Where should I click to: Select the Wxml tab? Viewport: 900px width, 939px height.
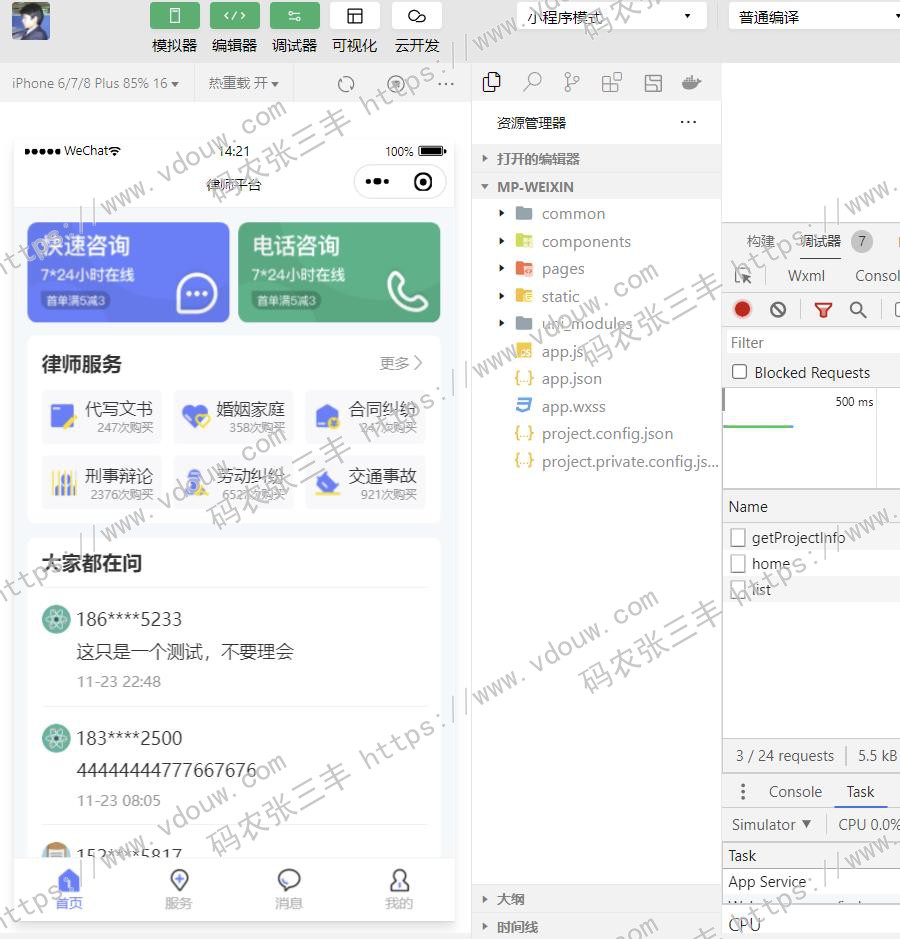[x=806, y=276]
